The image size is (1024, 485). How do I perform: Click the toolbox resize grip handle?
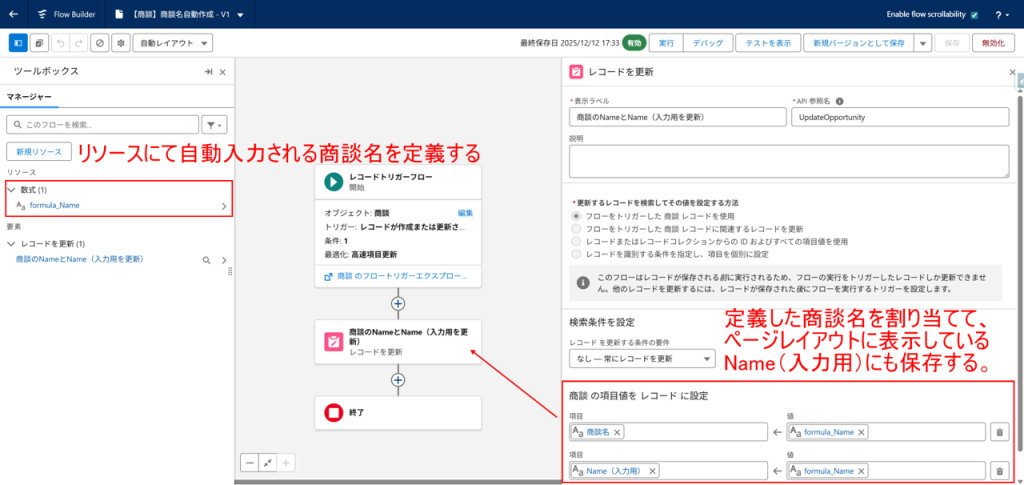pyautogui.click(x=230, y=272)
